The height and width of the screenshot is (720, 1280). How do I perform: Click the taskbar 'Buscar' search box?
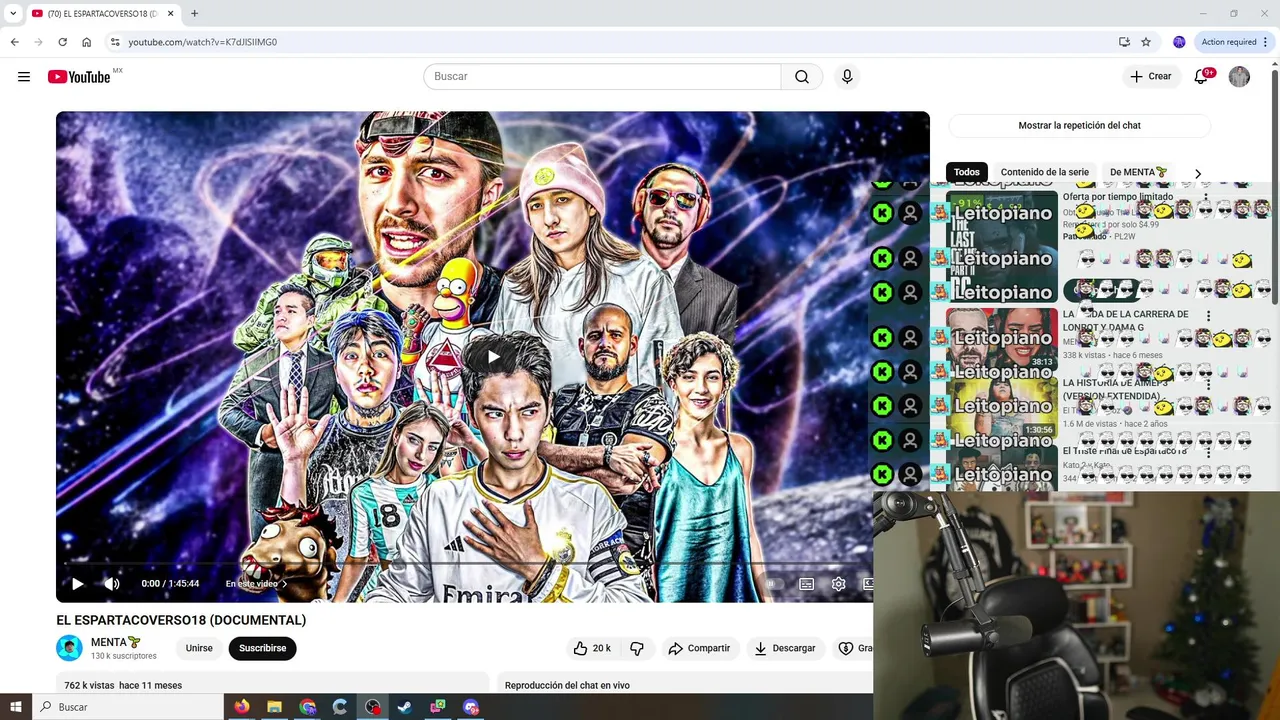pos(128,707)
